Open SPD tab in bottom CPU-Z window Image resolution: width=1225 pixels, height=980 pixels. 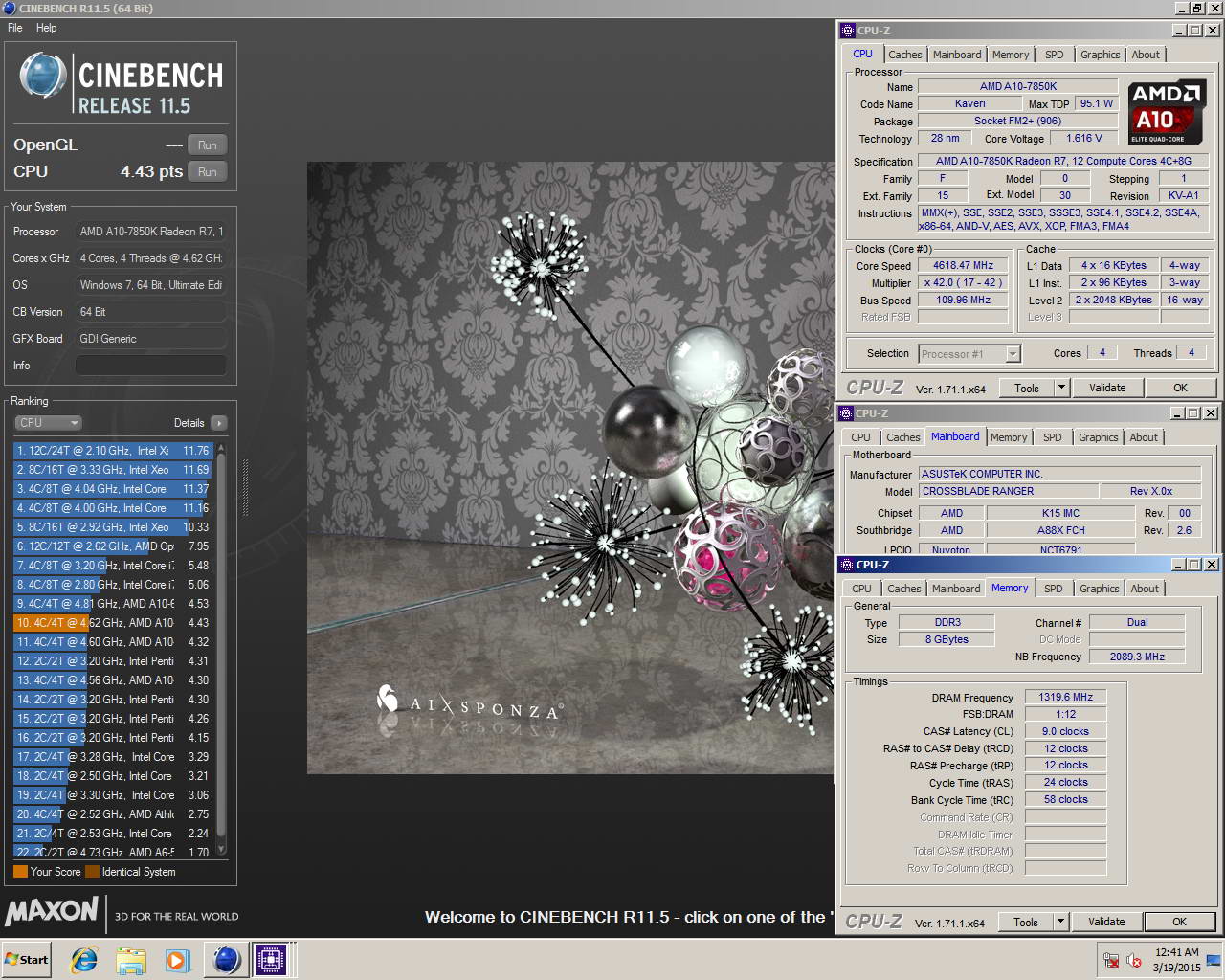click(1053, 589)
